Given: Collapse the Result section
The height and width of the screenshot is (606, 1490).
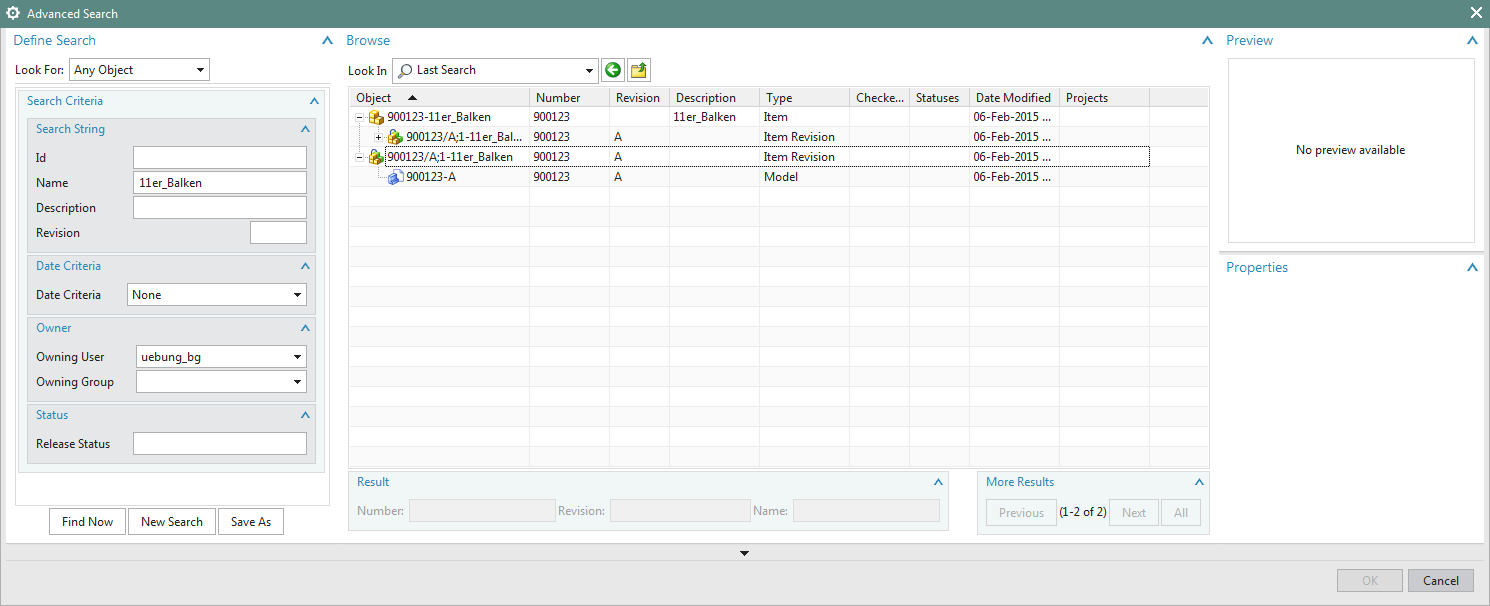Looking at the screenshot, I should (x=938, y=482).
